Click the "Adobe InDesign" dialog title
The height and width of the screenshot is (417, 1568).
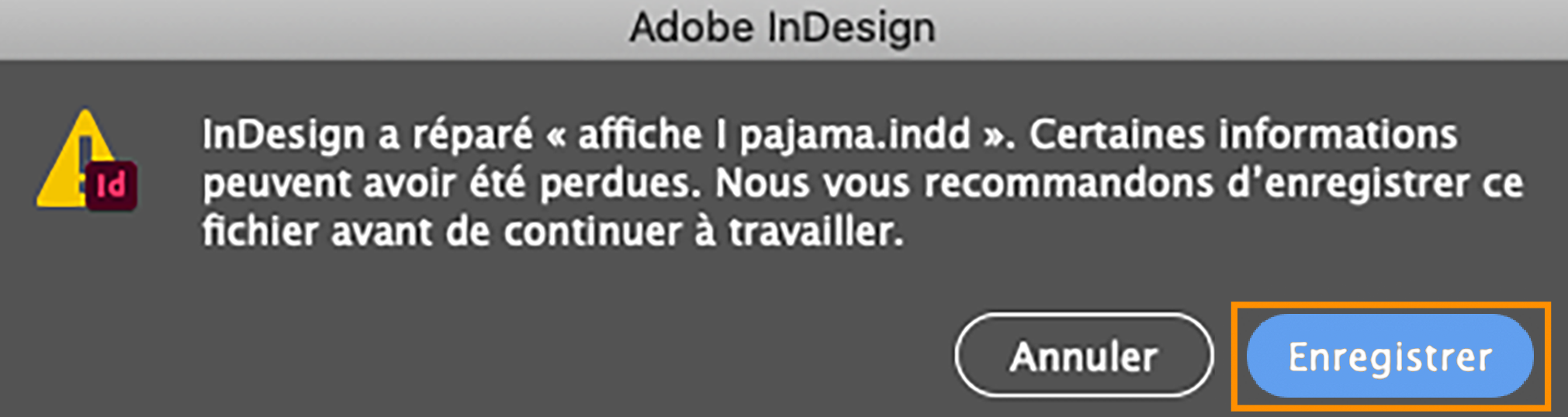[x=782, y=28]
